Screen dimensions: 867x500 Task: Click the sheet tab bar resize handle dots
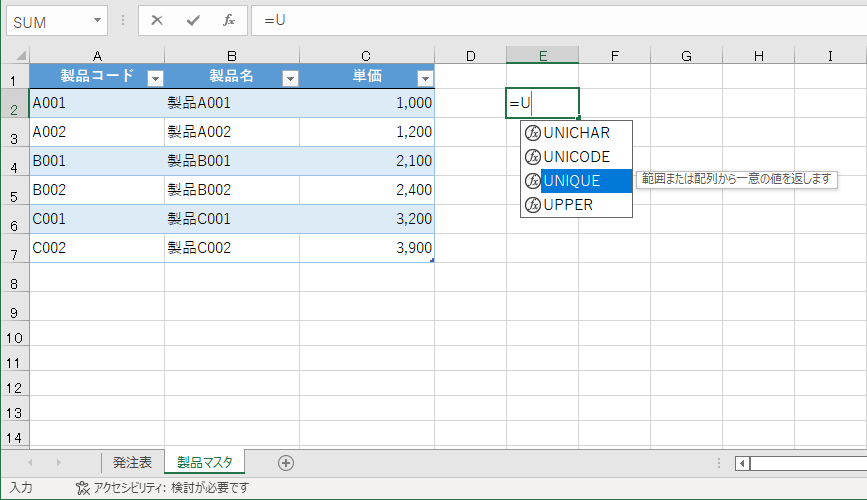[x=719, y=463]
